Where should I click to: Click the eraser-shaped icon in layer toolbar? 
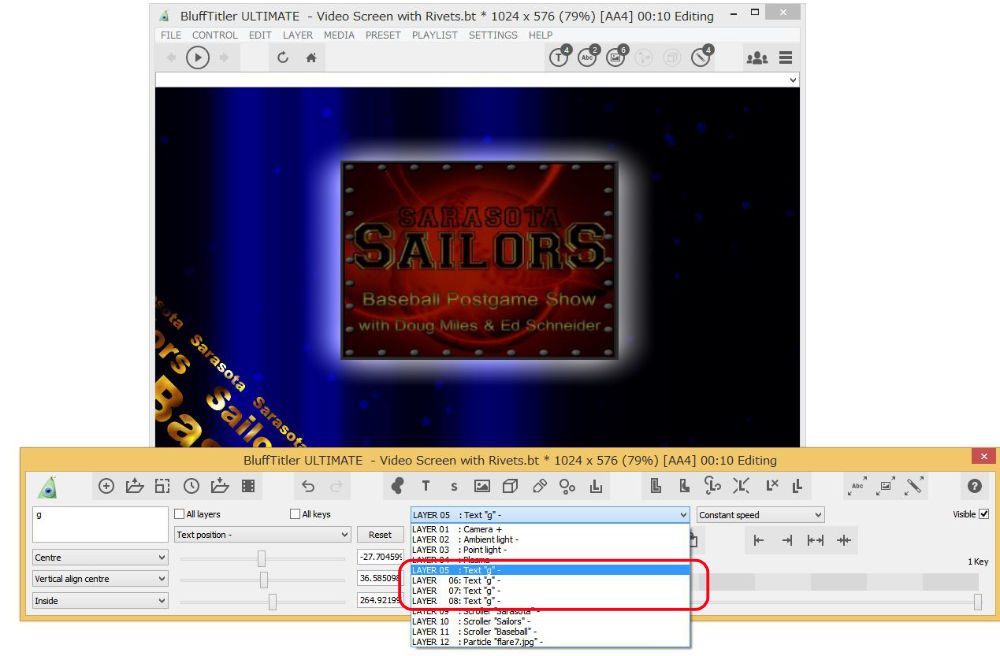point(540,486)
